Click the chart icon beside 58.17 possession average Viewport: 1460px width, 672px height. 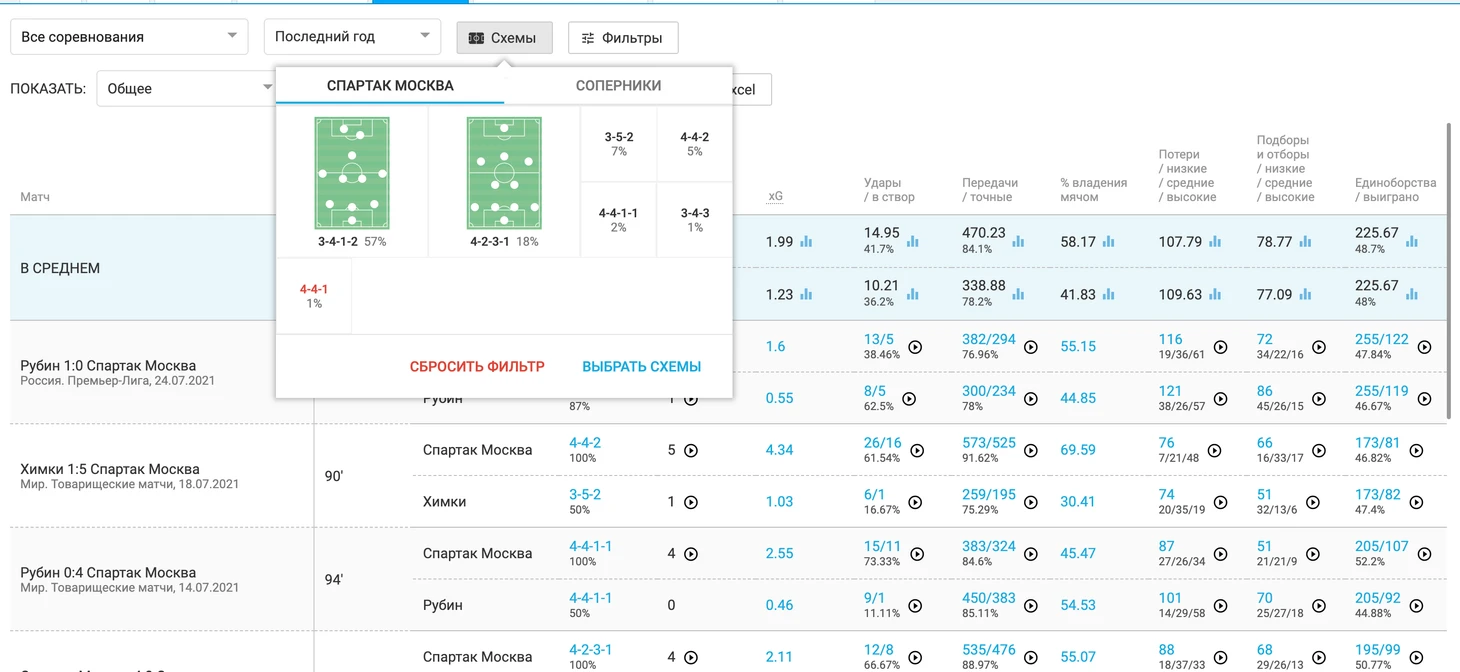tap(1108, 242)
